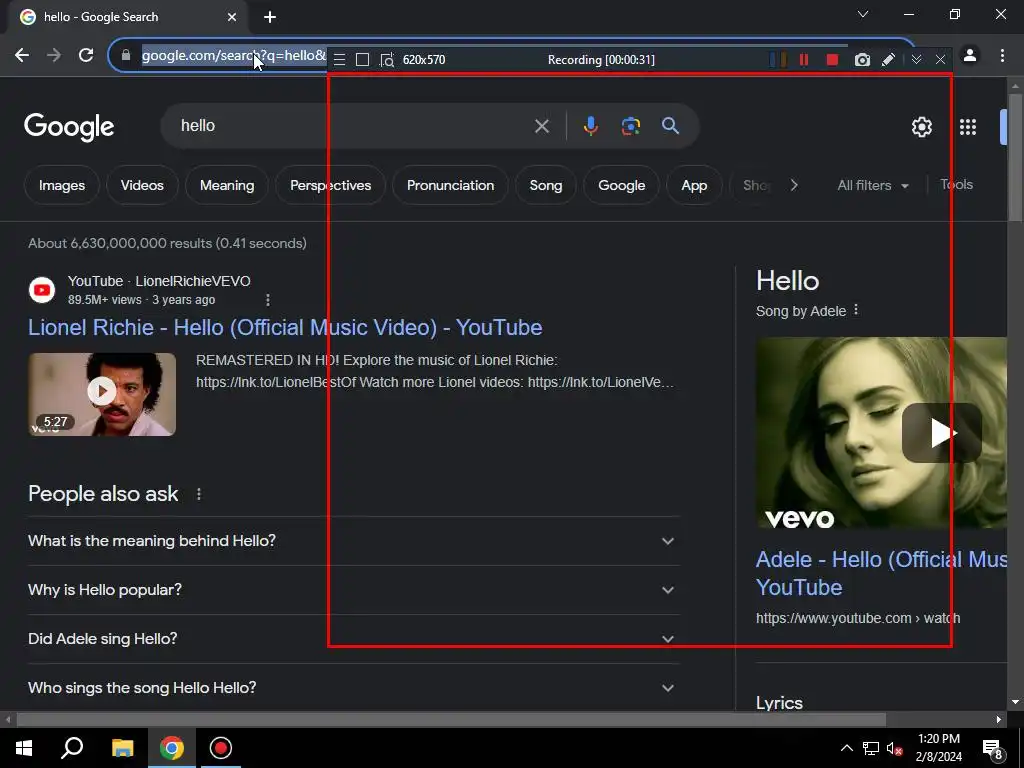This screenshot has width=1024, height=768.
Task: Show hidden system tray icons
Action: click(846, 748)
